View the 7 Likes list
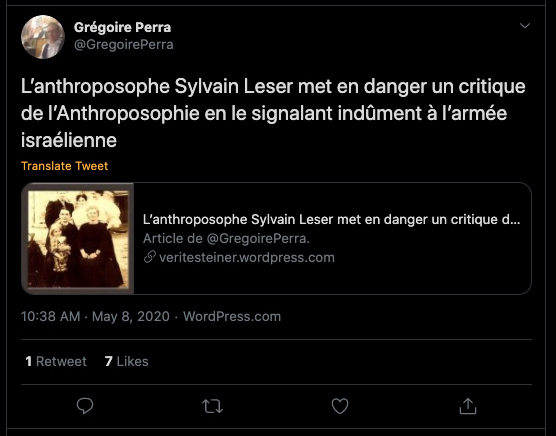The height and width of the screenshot is (436, 556). tap(127, 361)
